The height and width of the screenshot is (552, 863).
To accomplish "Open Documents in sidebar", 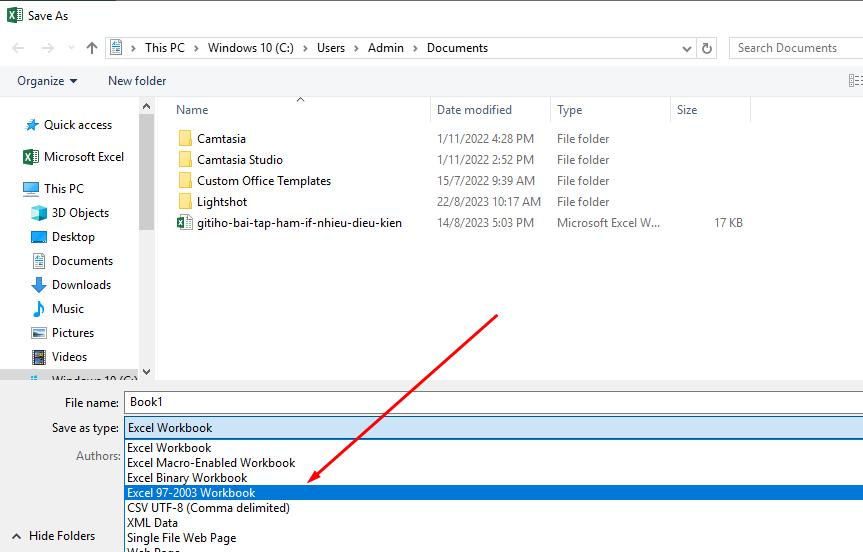I will [82, 261].
